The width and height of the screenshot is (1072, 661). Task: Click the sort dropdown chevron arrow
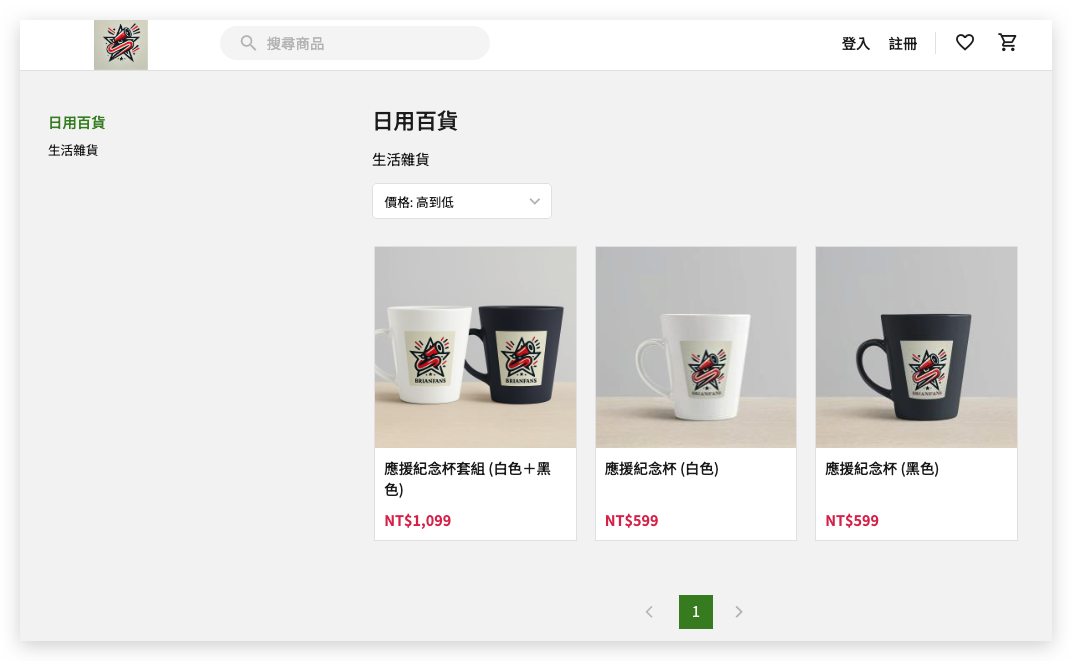click(535, 201)
